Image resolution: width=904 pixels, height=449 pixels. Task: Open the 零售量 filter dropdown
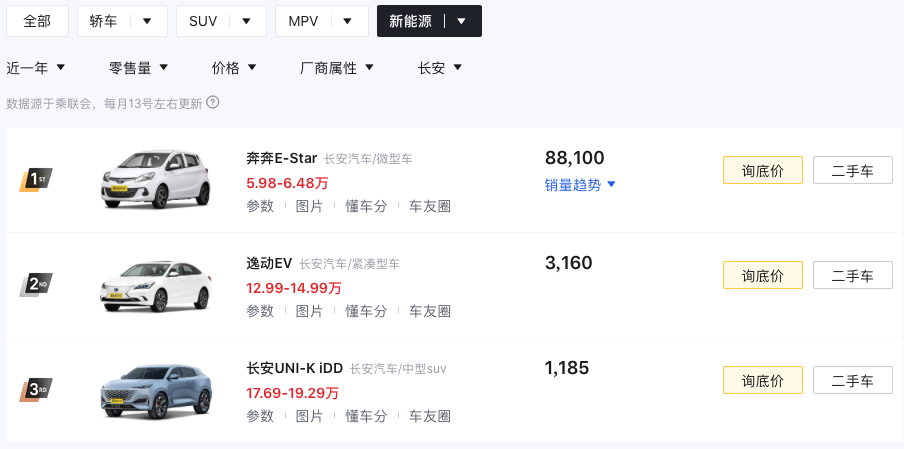pyautogui.click(x=138, y=68)
